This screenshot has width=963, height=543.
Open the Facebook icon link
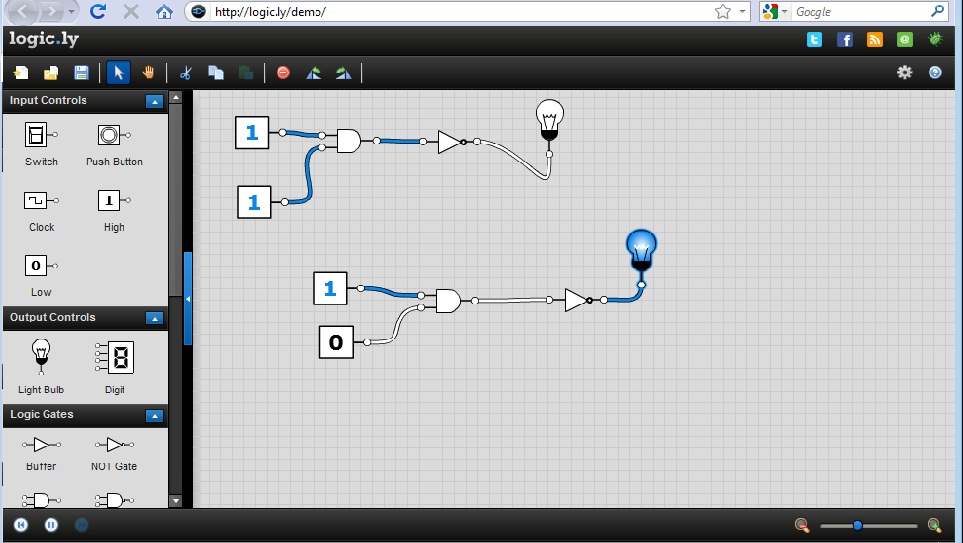click(845, 40)
